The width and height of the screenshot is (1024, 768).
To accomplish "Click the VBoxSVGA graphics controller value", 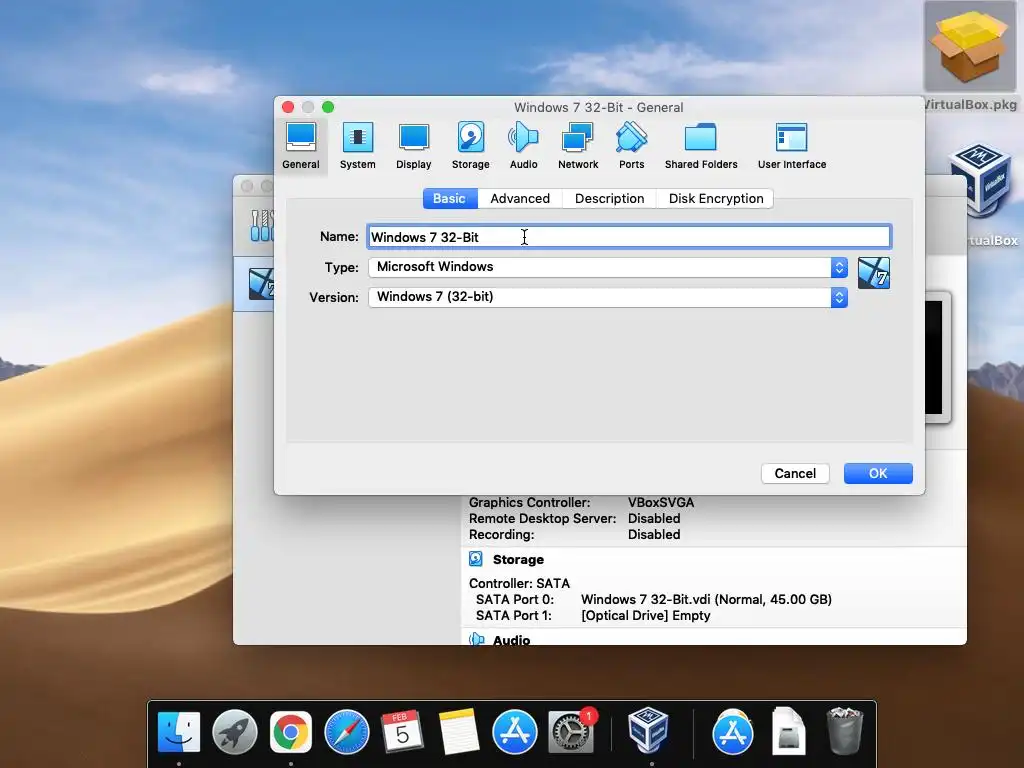I will [x=661, y=503].
